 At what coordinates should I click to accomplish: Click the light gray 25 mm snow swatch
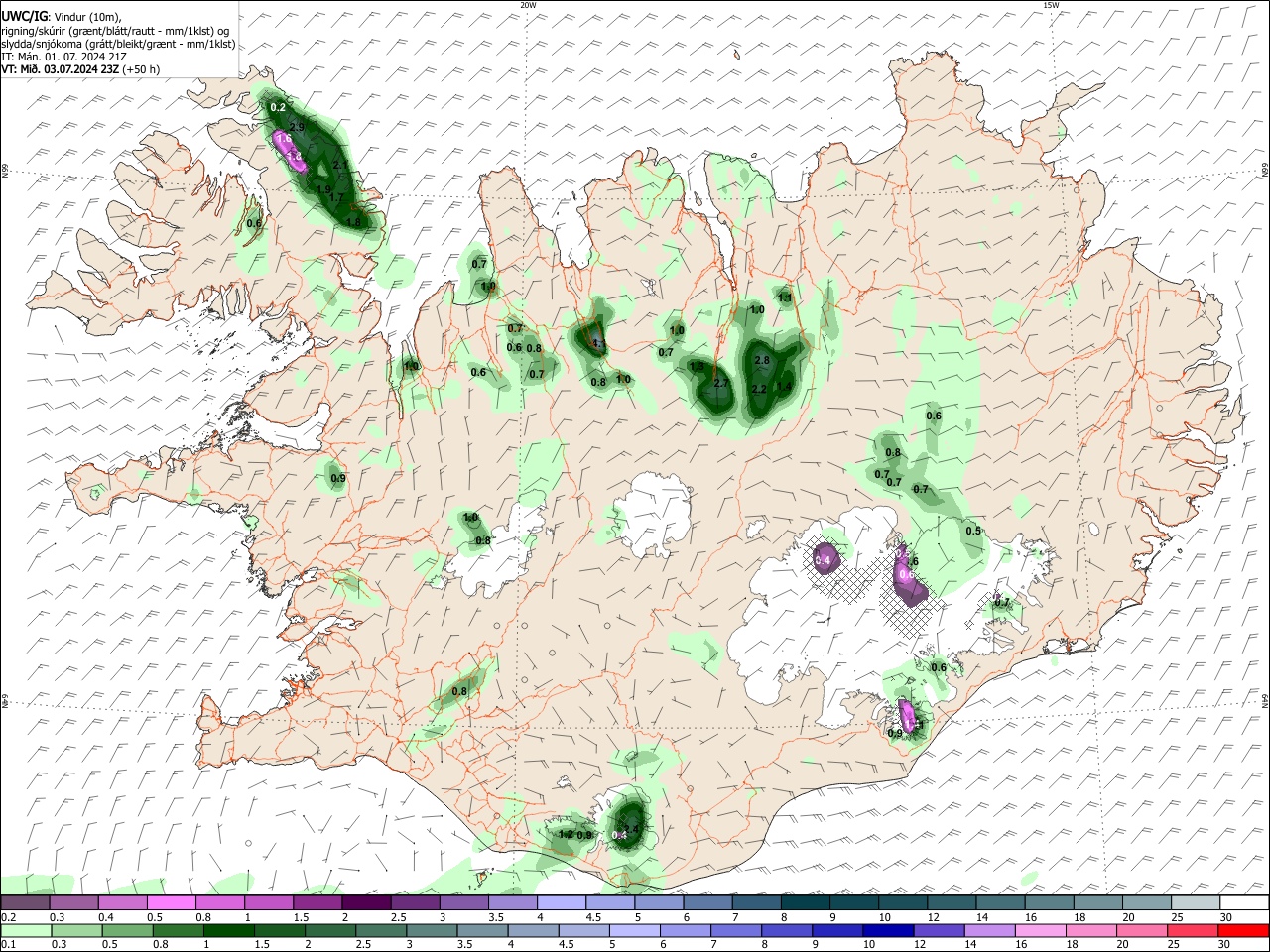[x=1195, y=902]
